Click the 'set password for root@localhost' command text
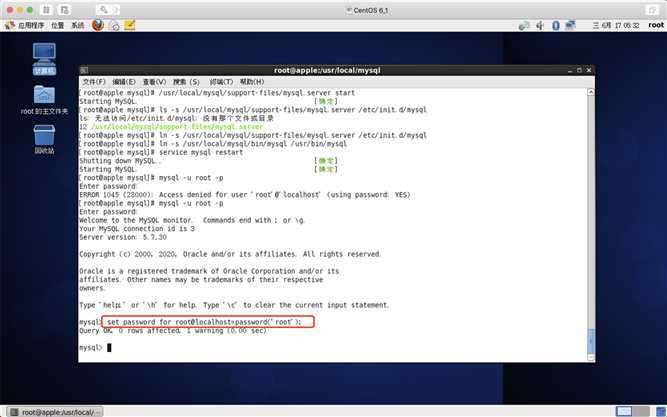667x417 pixels. click(x=204, y=322)
